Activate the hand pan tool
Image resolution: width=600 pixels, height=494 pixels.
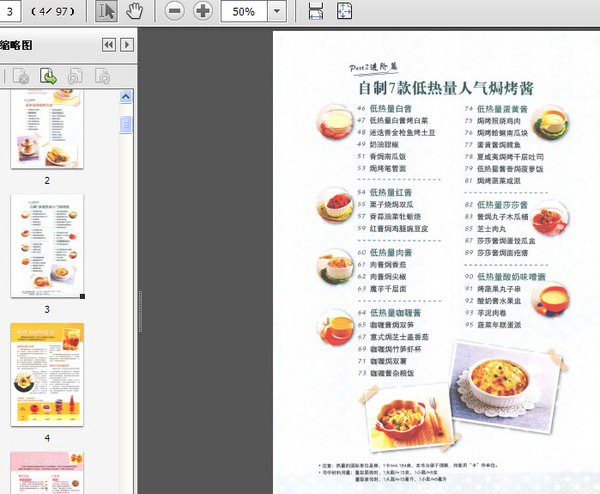tap(134, 11)
